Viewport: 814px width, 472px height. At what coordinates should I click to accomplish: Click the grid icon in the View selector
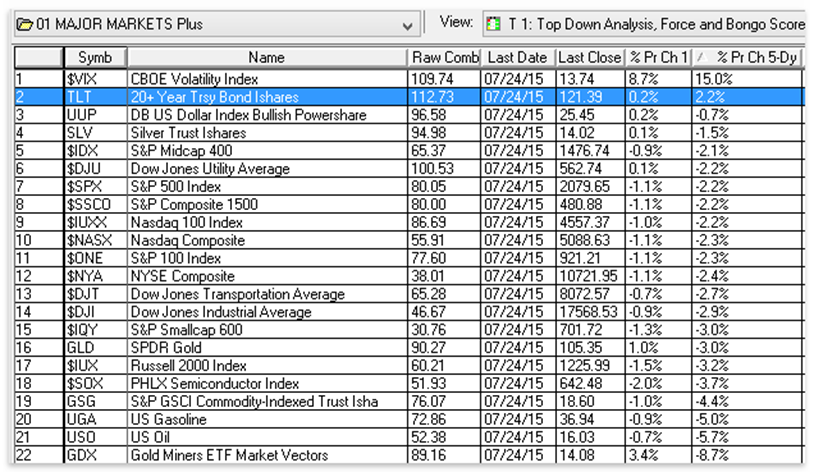point(493,24)
